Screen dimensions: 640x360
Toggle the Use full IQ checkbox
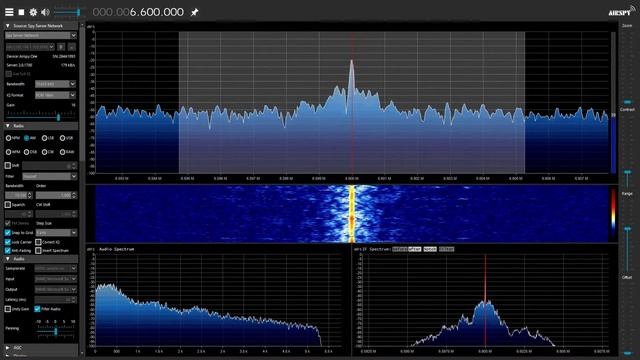9,74
